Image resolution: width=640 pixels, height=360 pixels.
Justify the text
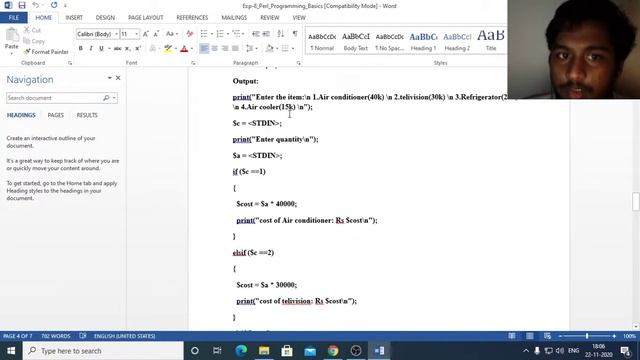[235, 49]
